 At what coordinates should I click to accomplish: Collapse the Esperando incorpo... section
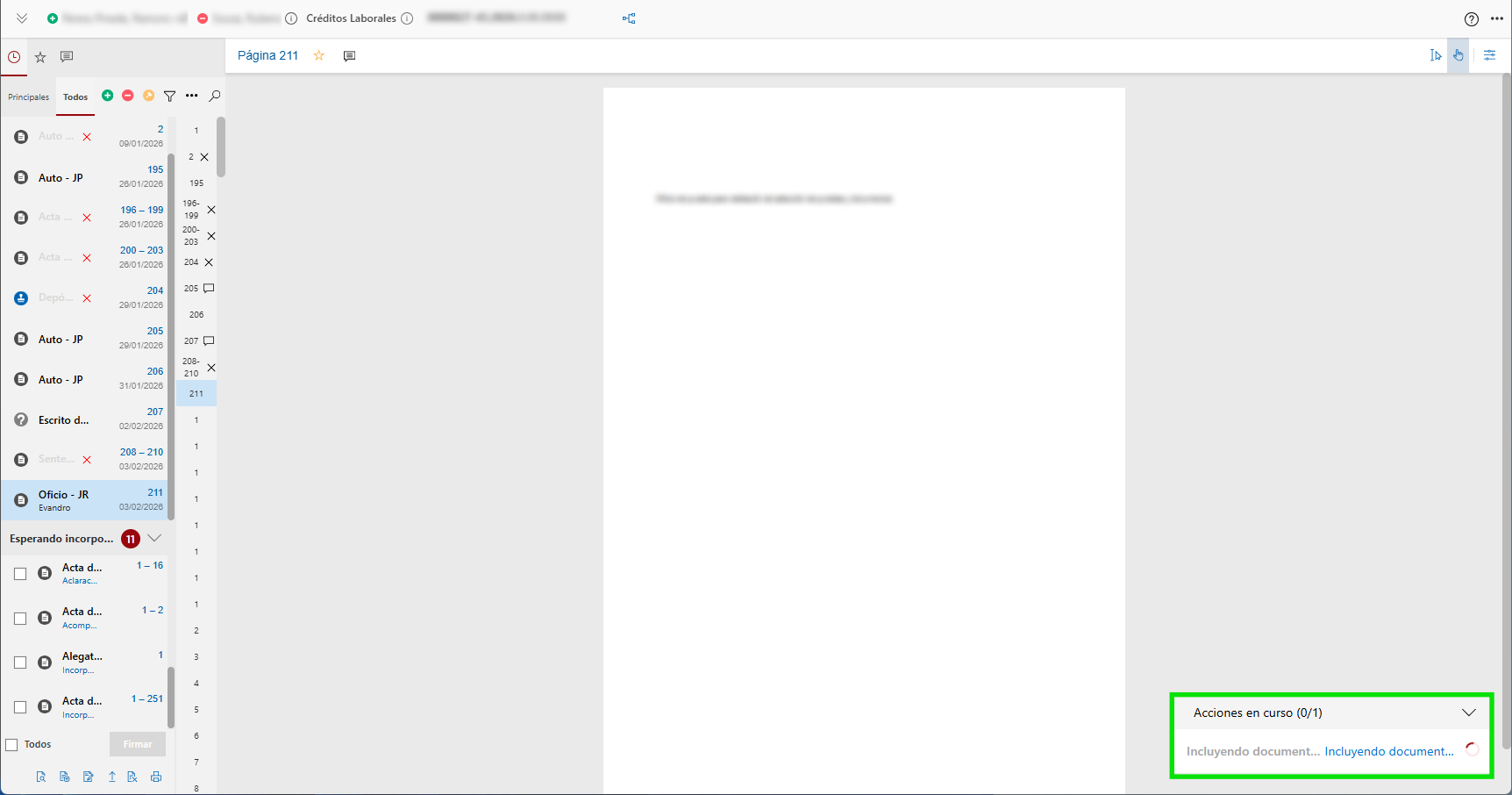coord(155,538)
